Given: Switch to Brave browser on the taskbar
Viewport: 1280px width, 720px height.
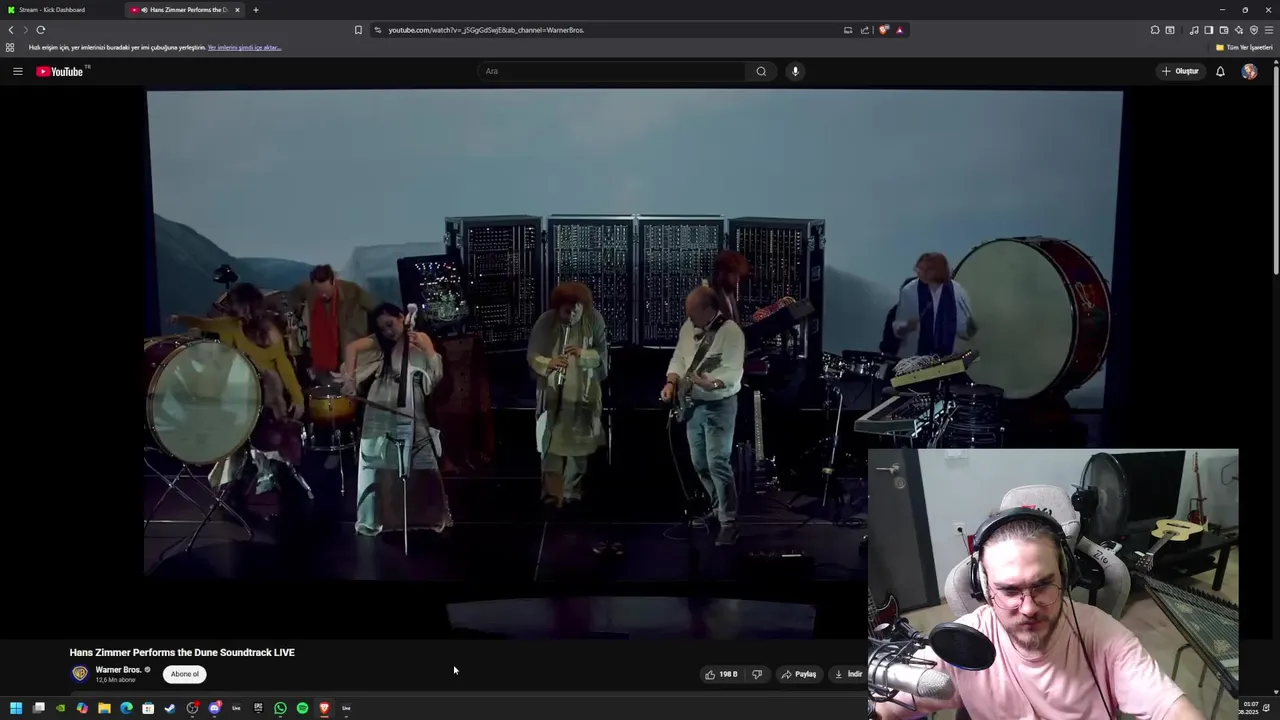Looking at the screenshot, I should tap(324, 708).
